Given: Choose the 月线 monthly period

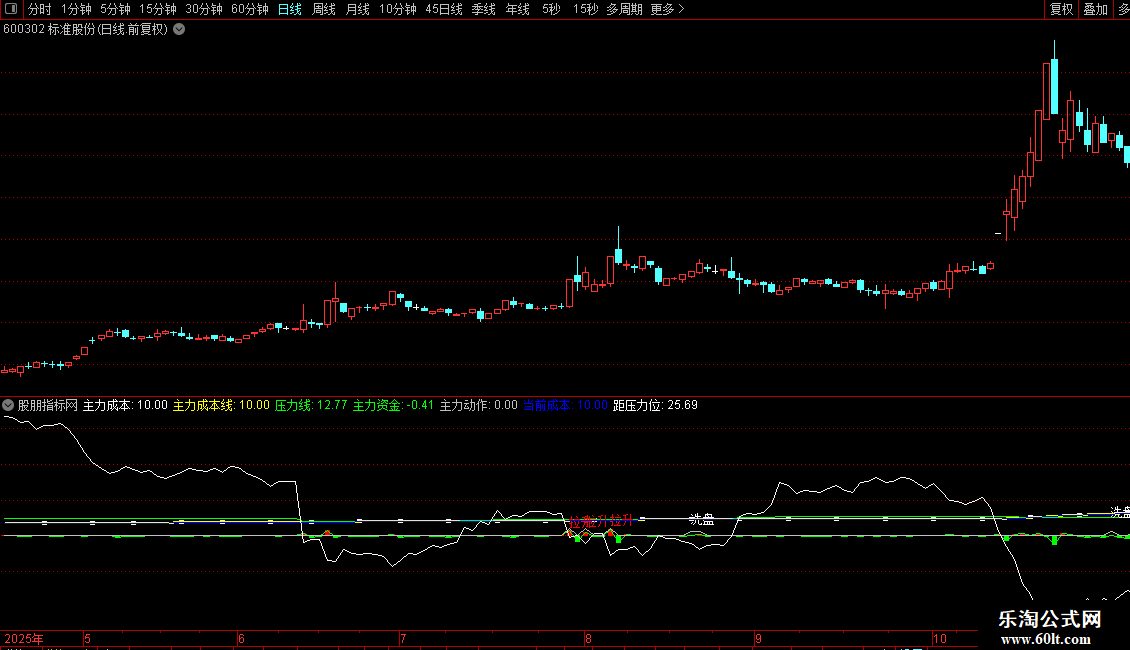Looking at the screenshot, I should 357,9.
